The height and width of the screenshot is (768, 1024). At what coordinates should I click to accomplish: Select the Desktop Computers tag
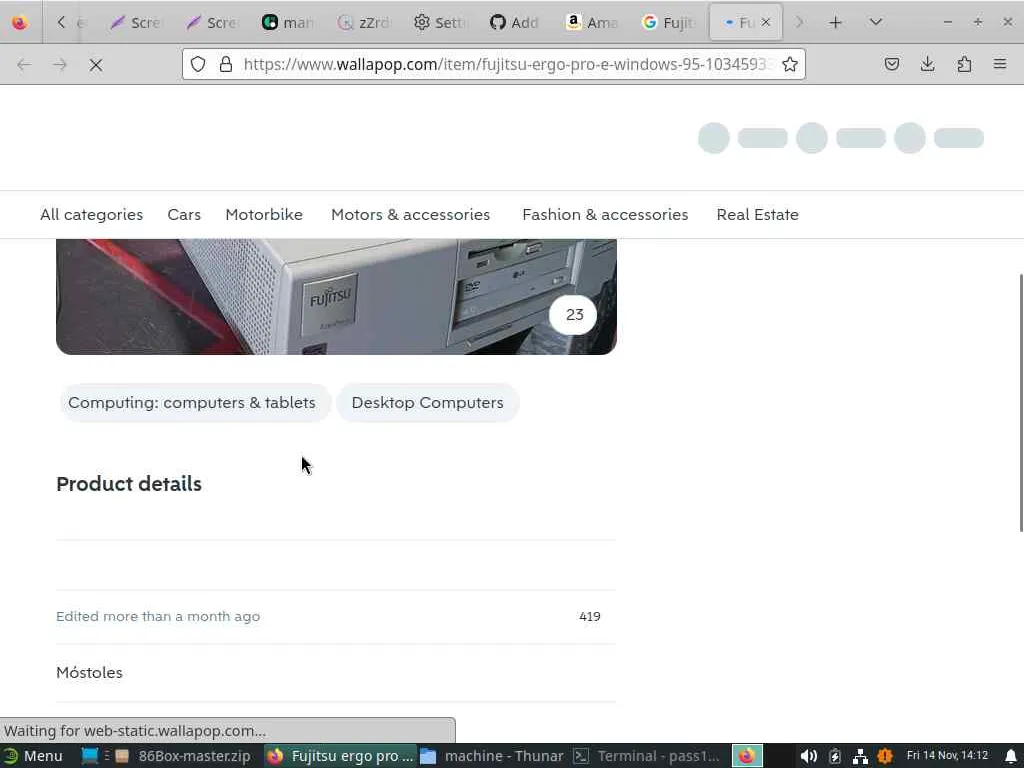coord(428,402)
